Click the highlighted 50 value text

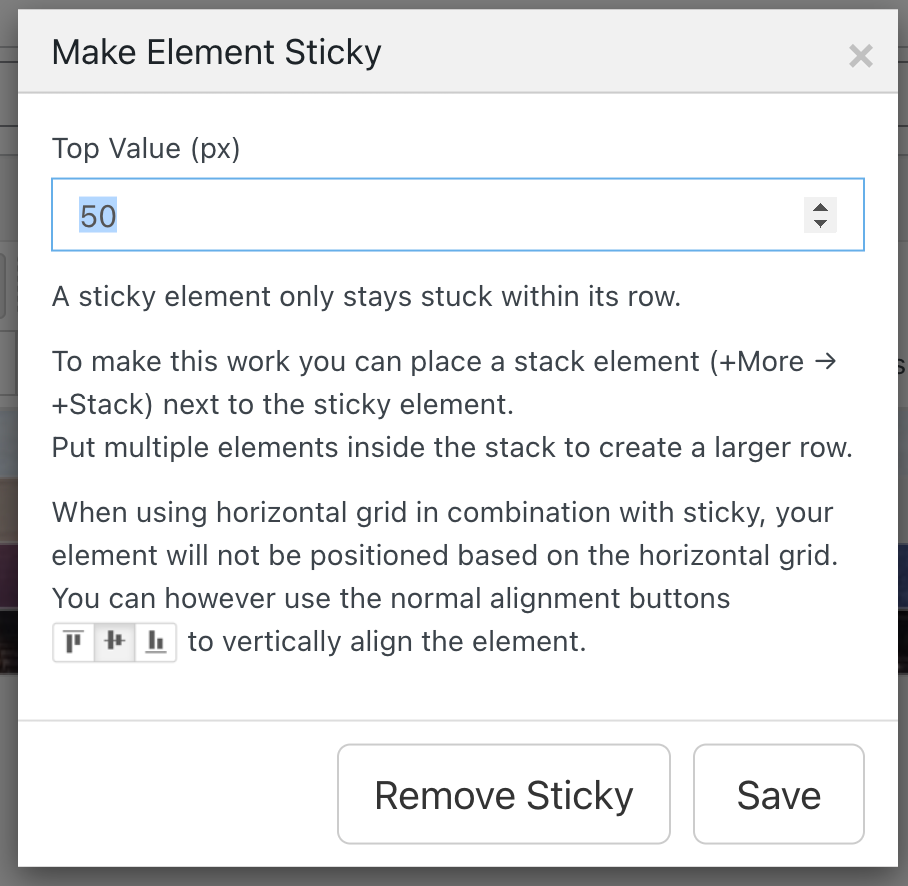pos(98,216)
